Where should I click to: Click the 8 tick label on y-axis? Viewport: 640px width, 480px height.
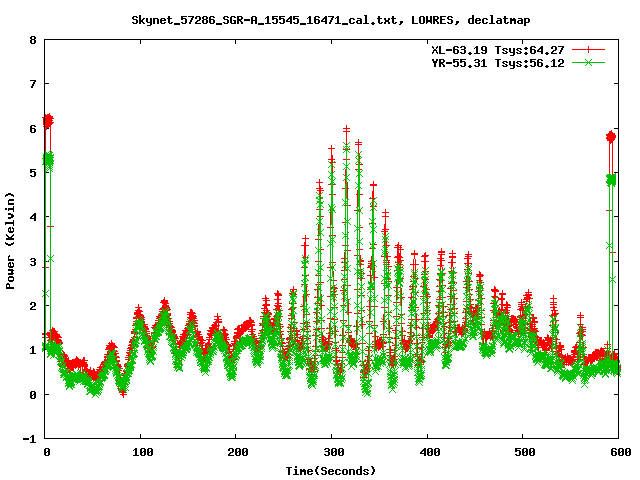[33, 41]
